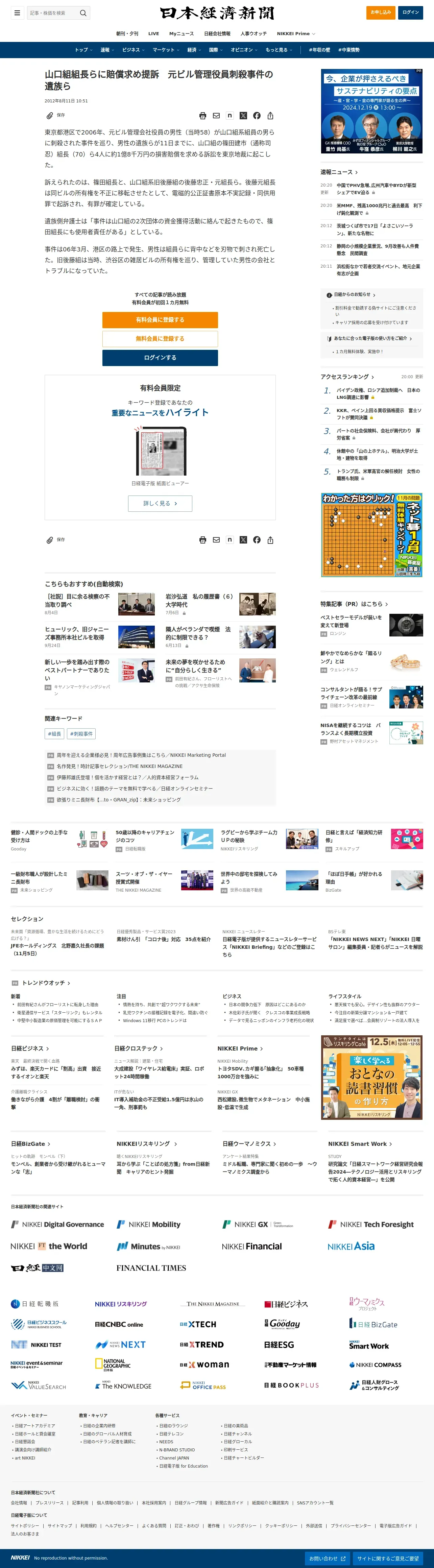Viewport: 434px width, 1568px height.
Task: Open the 速報ニュース section link
Action: click(339, 172)
